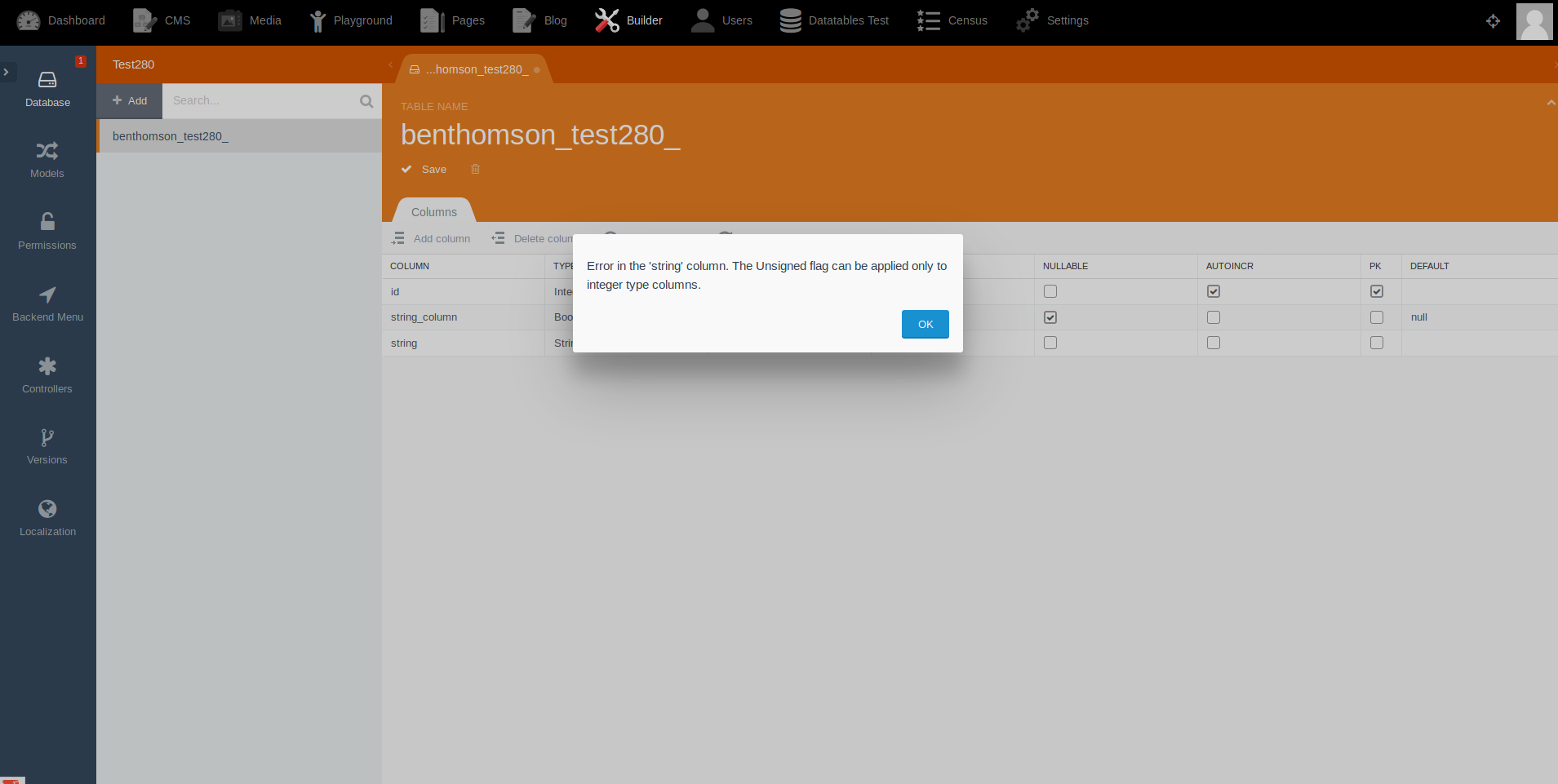Save the benthomson_test280_ table
The image size is (1558, 784).
click(x=424, y=169)
